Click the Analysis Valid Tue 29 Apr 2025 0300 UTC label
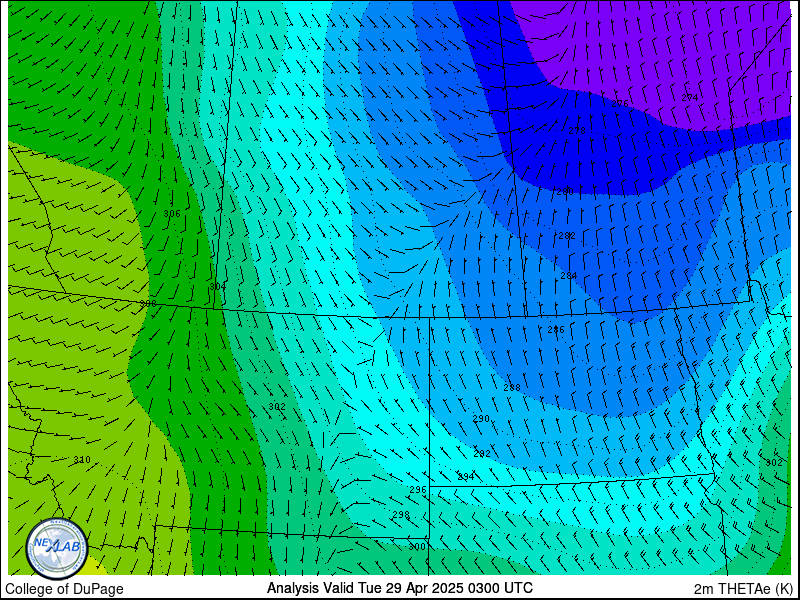 [x=399, y=587]
